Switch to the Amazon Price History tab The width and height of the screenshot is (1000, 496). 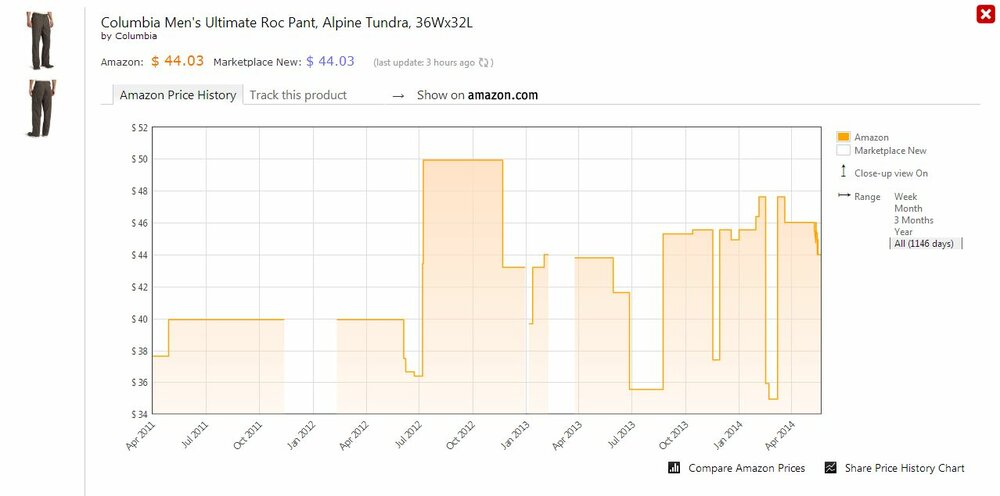coord(177,95)
